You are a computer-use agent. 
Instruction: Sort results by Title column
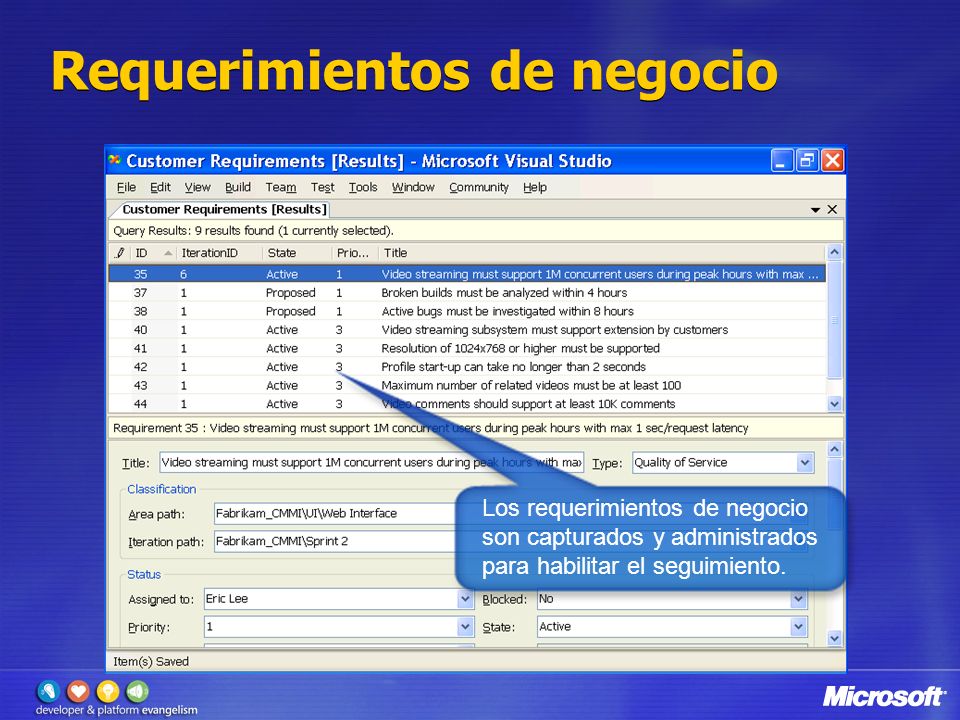[601, 253]
